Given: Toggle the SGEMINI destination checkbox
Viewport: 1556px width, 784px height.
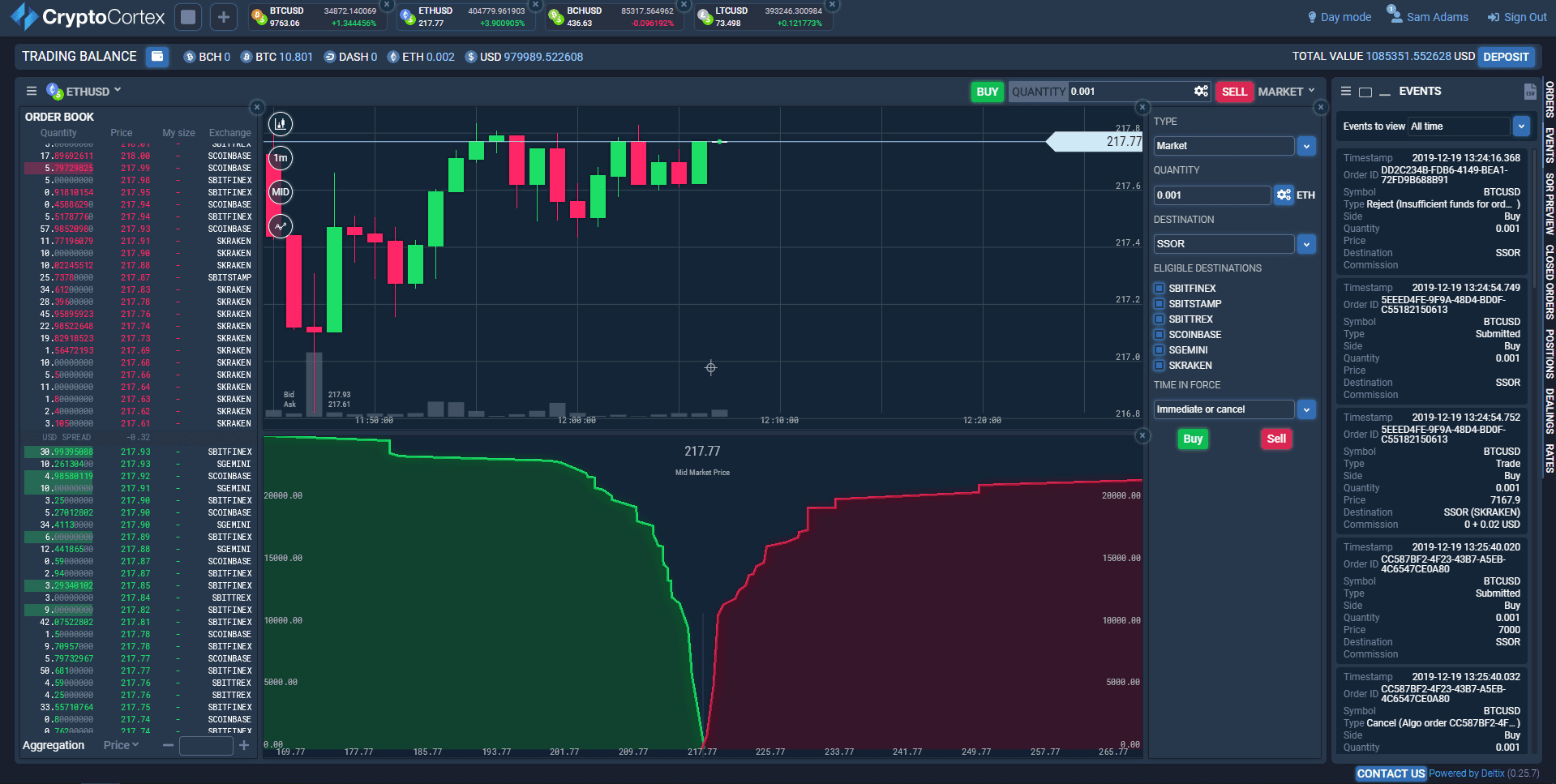Looking at the screenshot, I should (1159, 349).
